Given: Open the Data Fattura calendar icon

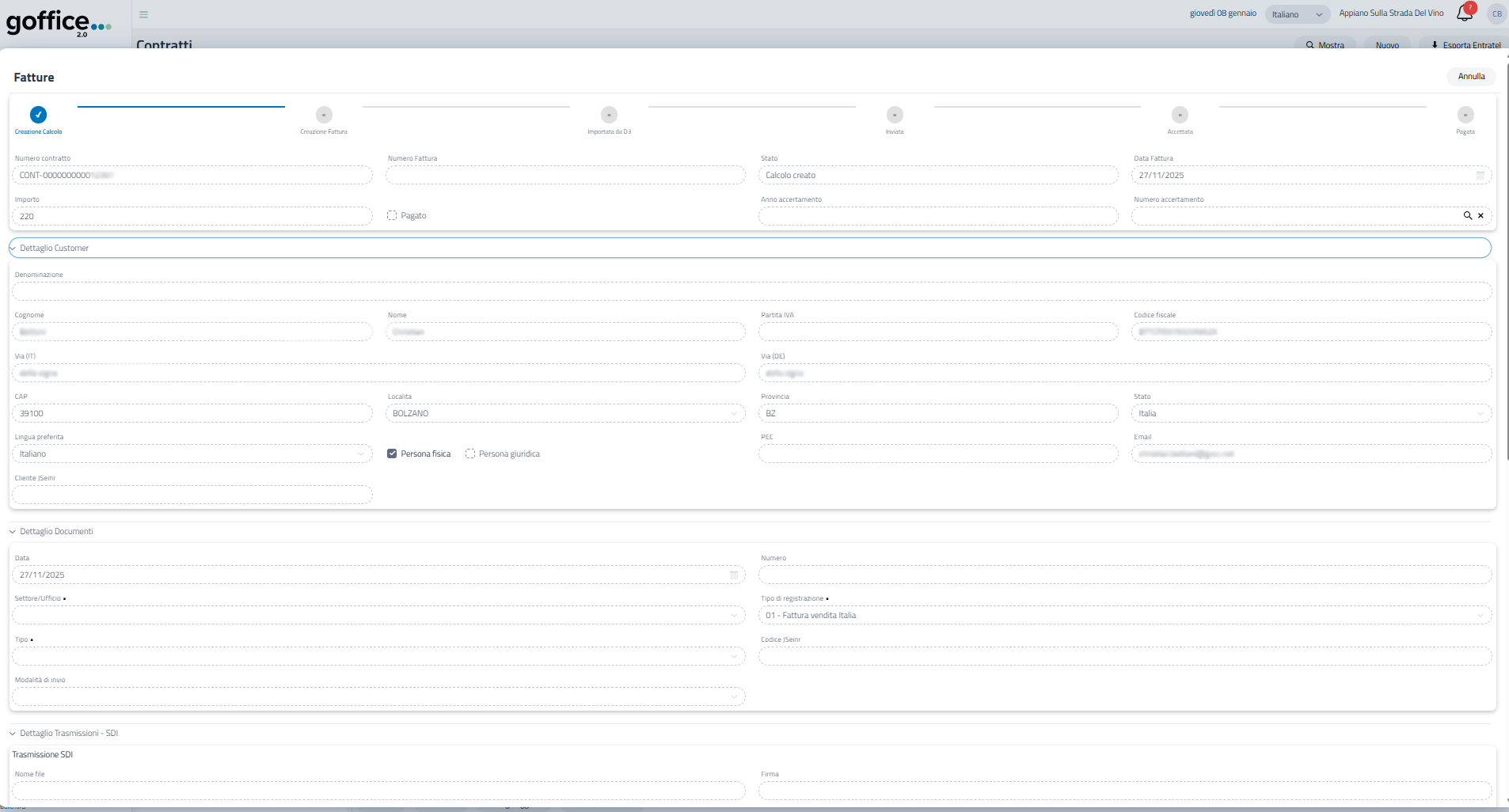Looking at the screenshot, I should click(x=1480, y=176).
